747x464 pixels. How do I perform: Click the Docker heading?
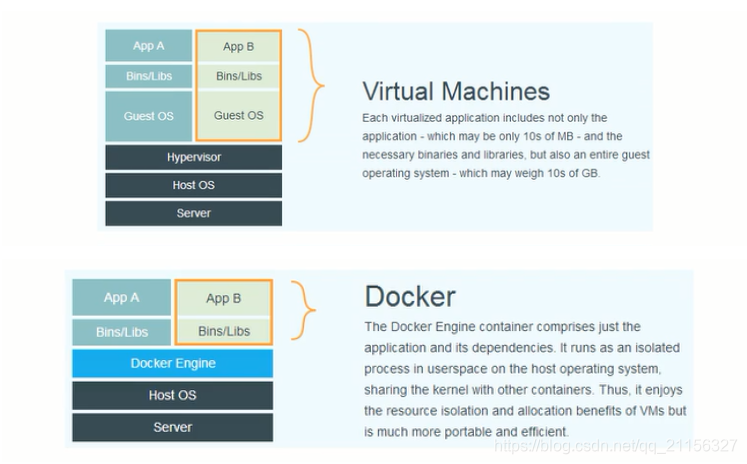tap(410, 296)
